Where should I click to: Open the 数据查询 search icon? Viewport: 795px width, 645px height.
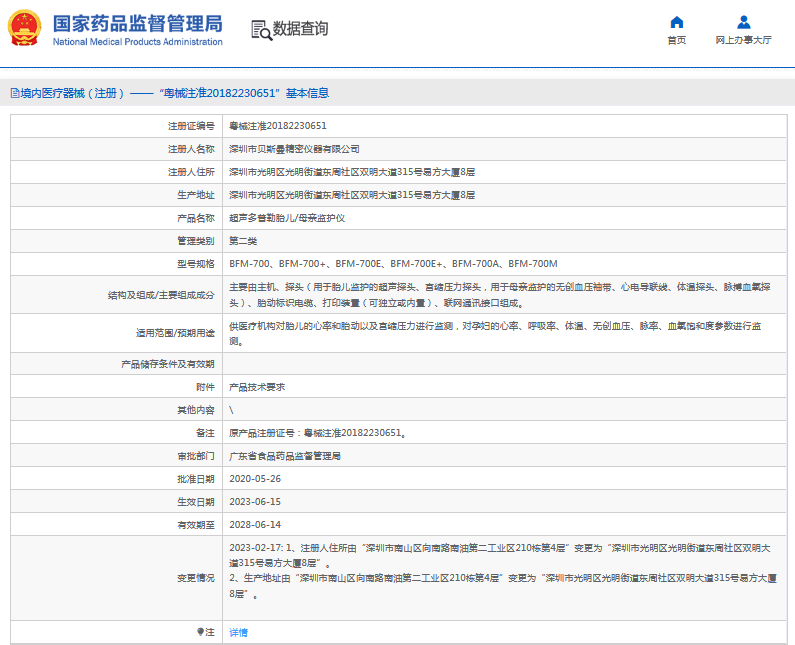pyautogui.click(x=262, y=30)
